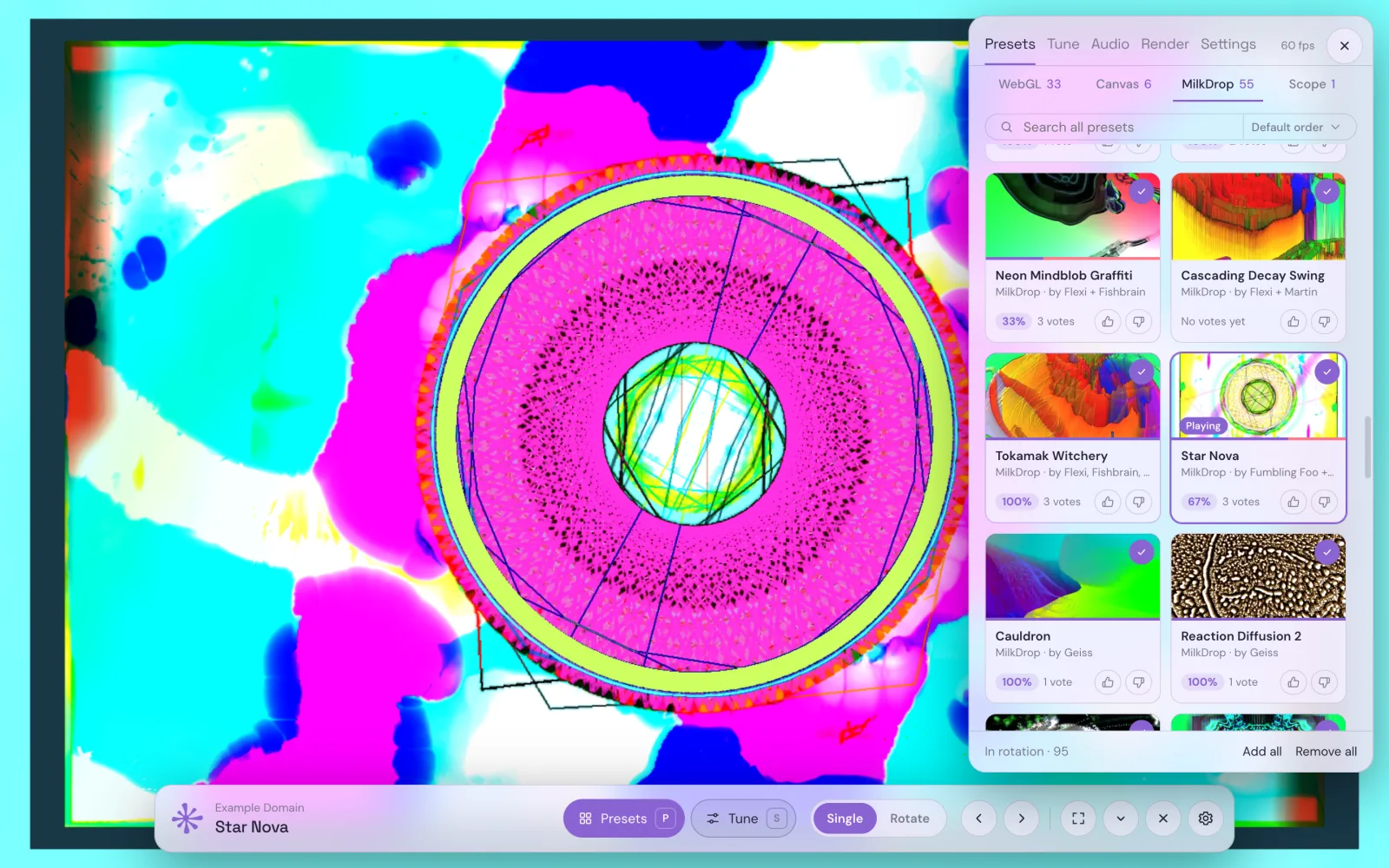Downvote the Cauldron preset
This screenshot has height=868, width=1389.
1138,682
